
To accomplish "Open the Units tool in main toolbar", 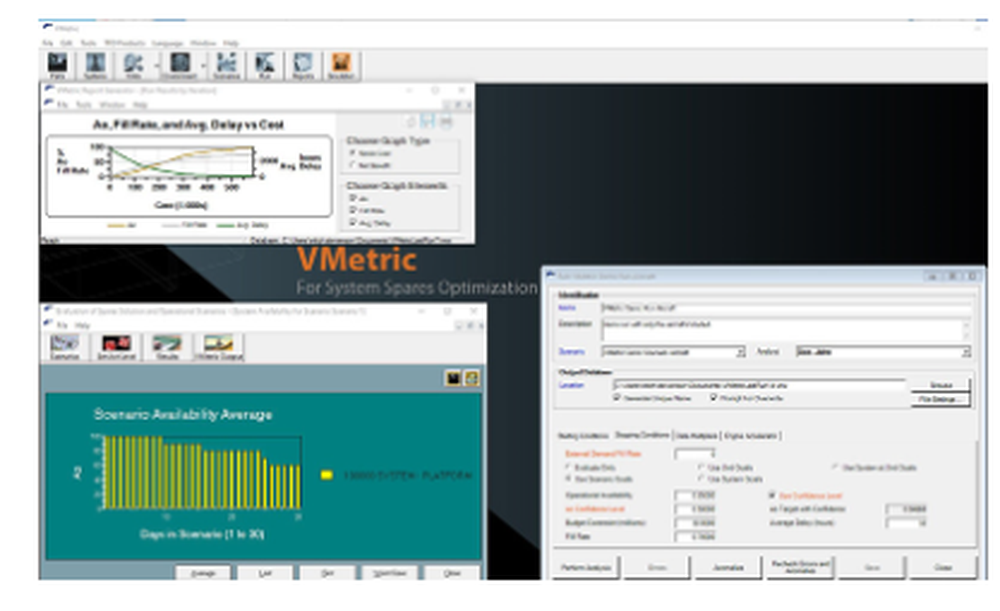I will 133,66.
